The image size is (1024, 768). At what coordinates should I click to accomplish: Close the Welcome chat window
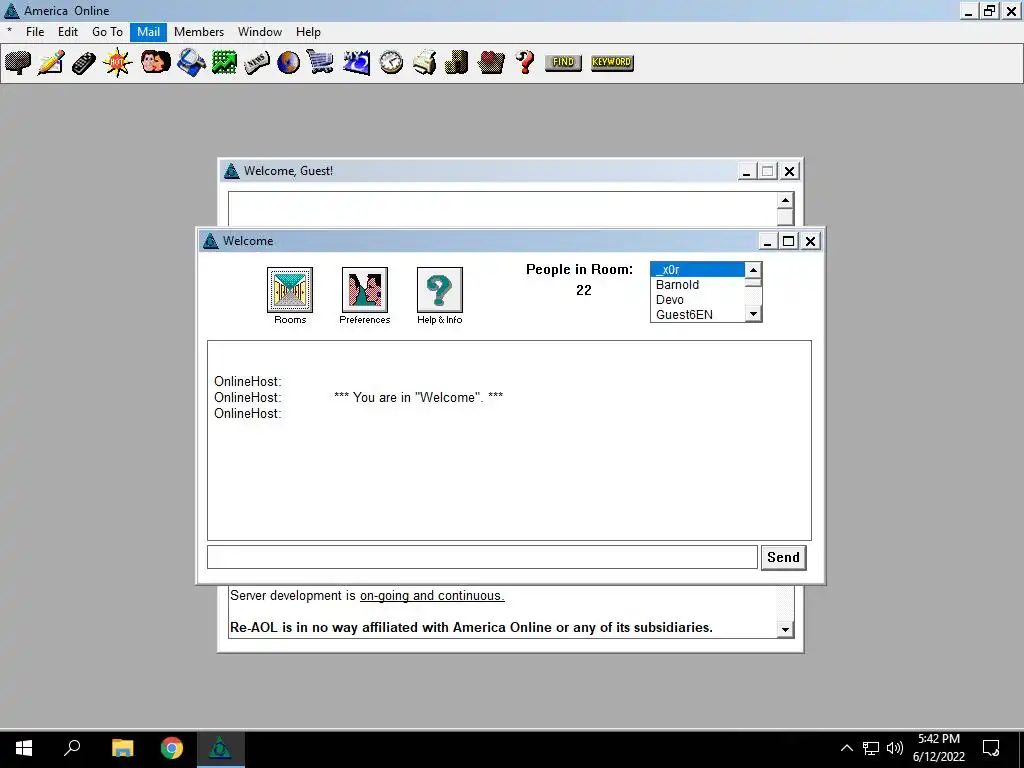point(810,242)
